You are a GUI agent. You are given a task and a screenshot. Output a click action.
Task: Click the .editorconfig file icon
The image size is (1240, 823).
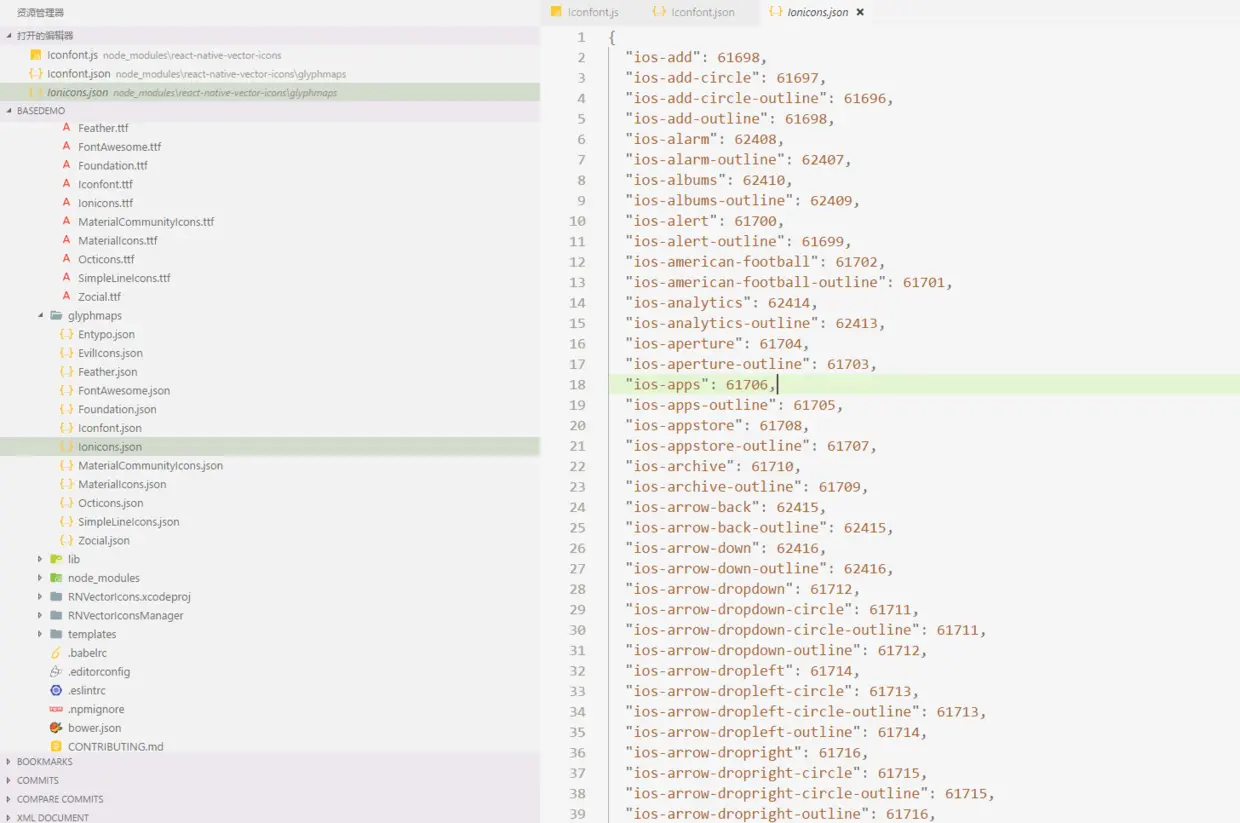tap(56, 672)
